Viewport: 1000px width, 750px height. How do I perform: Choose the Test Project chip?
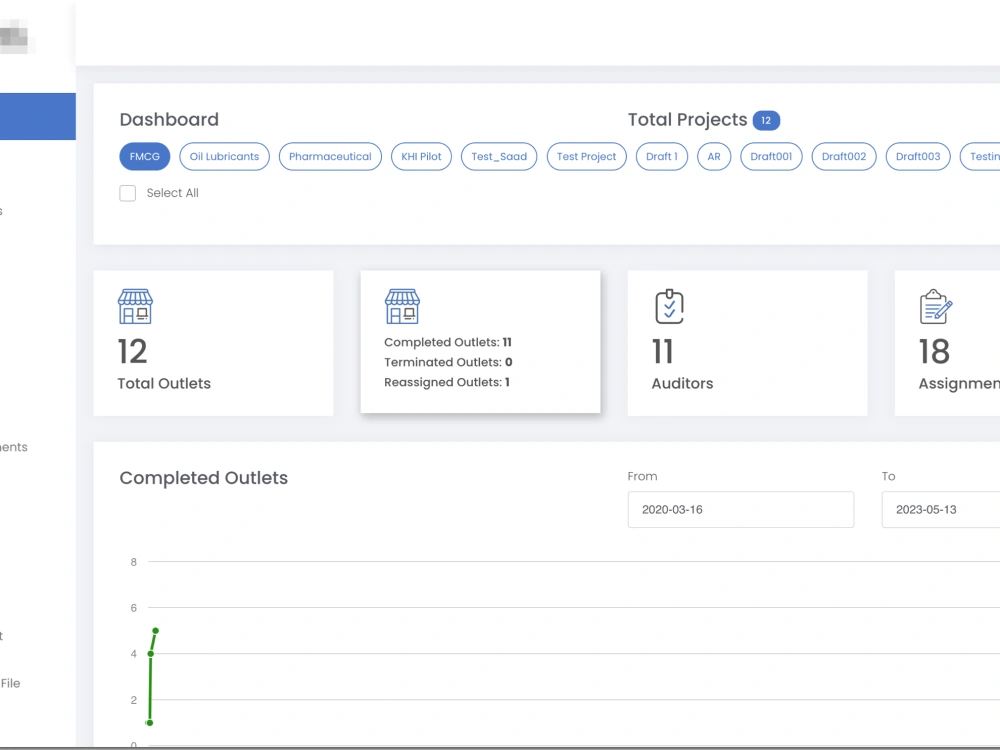[587, 156]
